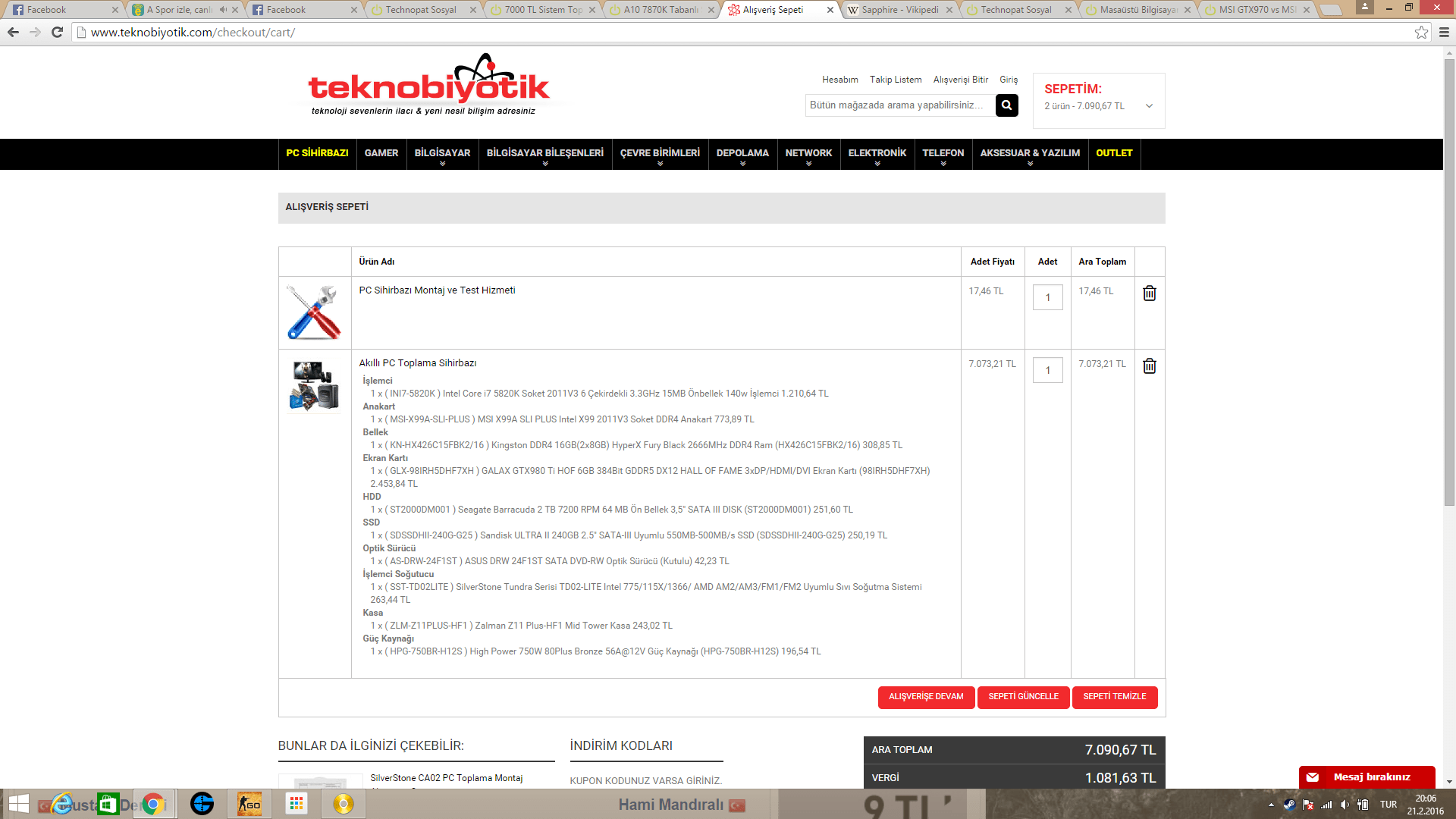1456x819 pixels.
Task: Reload the page with refresh icon
Action: click(57, 33)
